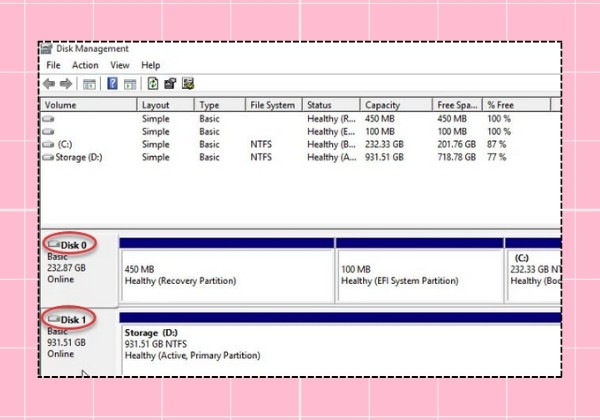
Task: Click the Disk Management title bar icon
Action: point(47,49)
